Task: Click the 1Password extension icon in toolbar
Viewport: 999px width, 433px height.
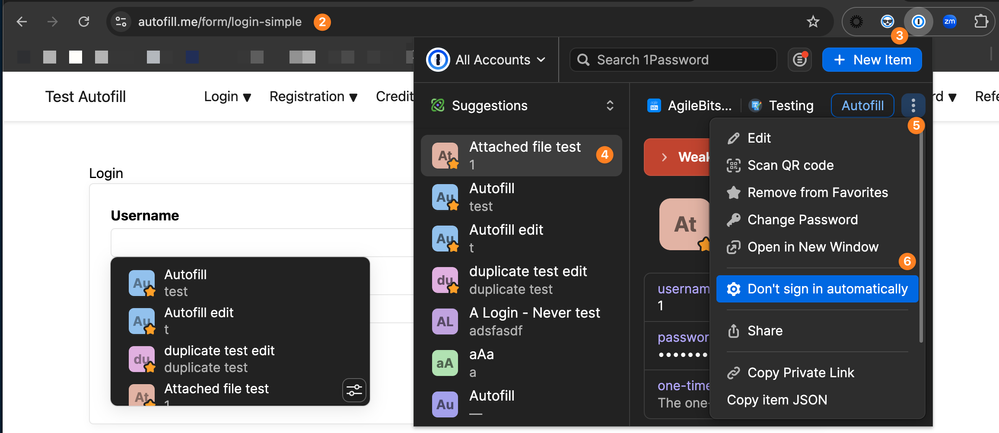Action: point(917,22)
